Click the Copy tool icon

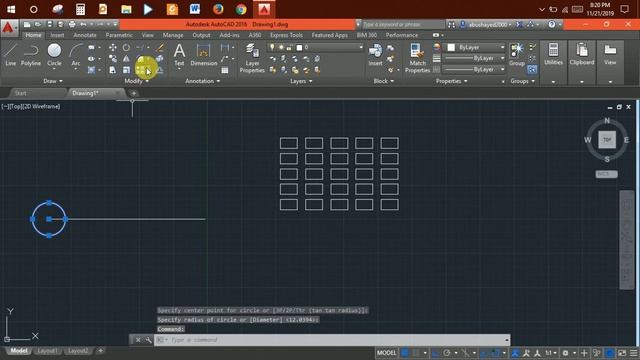[x=113, y=59]
